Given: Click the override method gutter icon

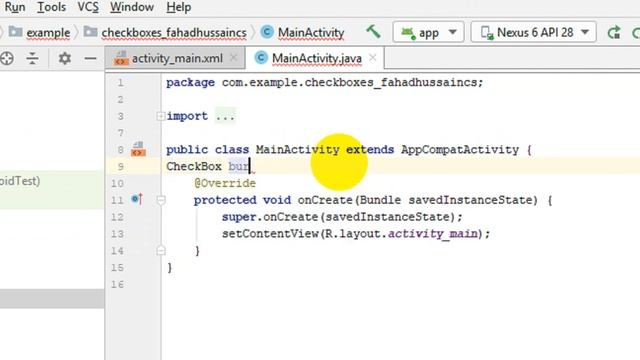Looking at the screenshot, I should [137, 199].
